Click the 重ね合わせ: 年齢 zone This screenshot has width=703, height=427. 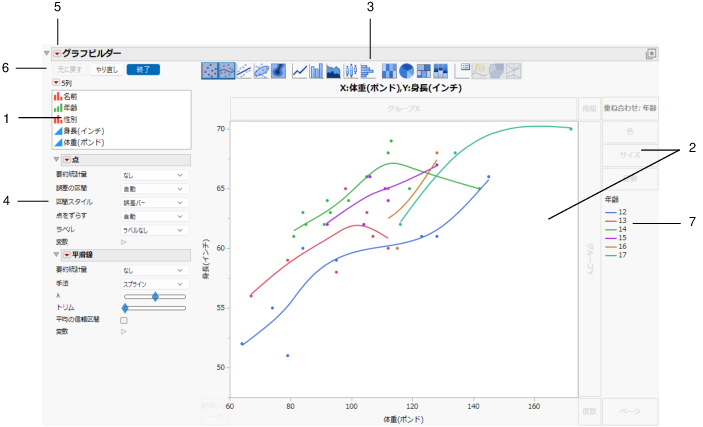click(630, 108)
